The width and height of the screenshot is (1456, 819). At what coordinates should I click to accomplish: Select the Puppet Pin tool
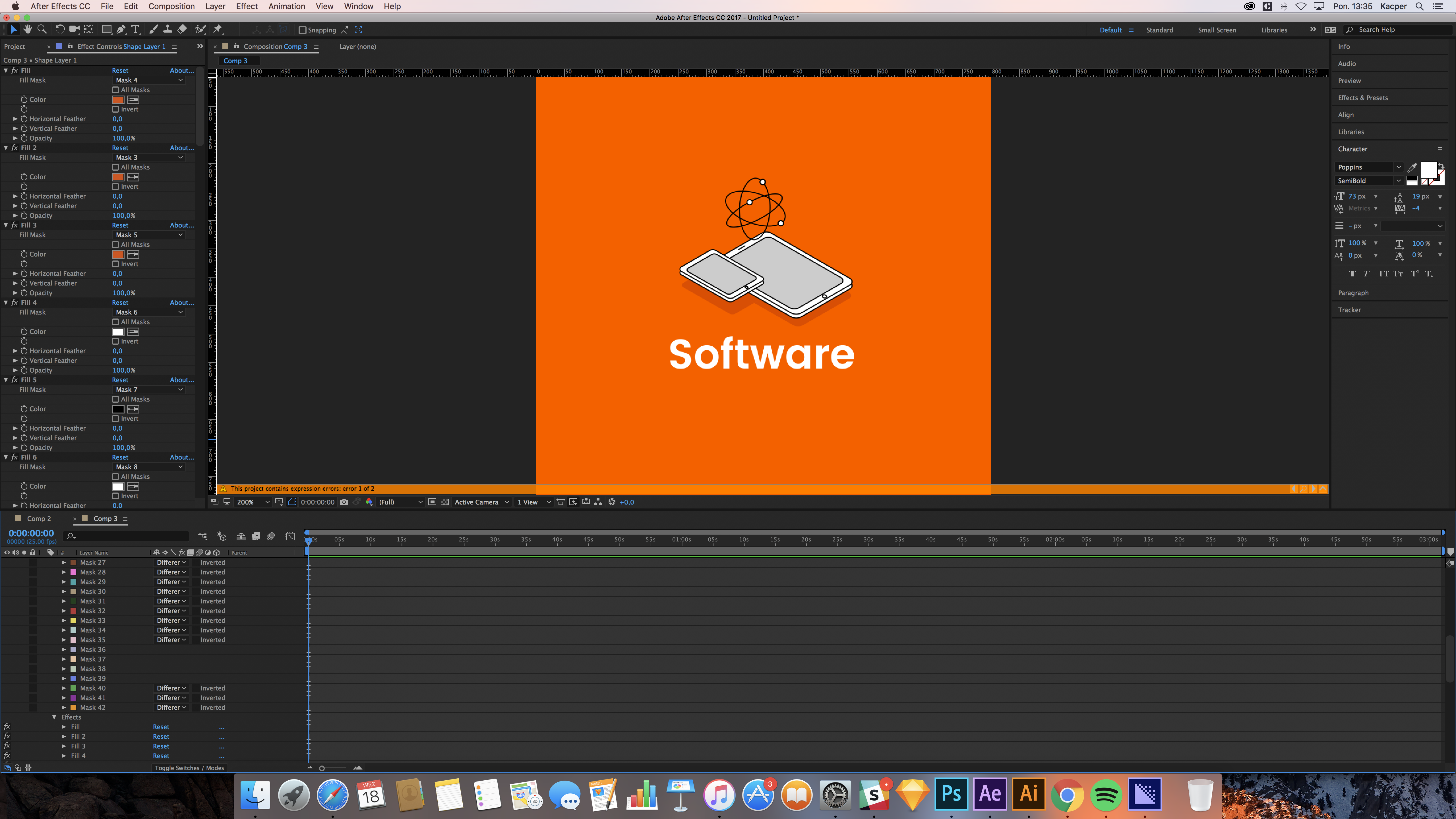coord(218,29)
